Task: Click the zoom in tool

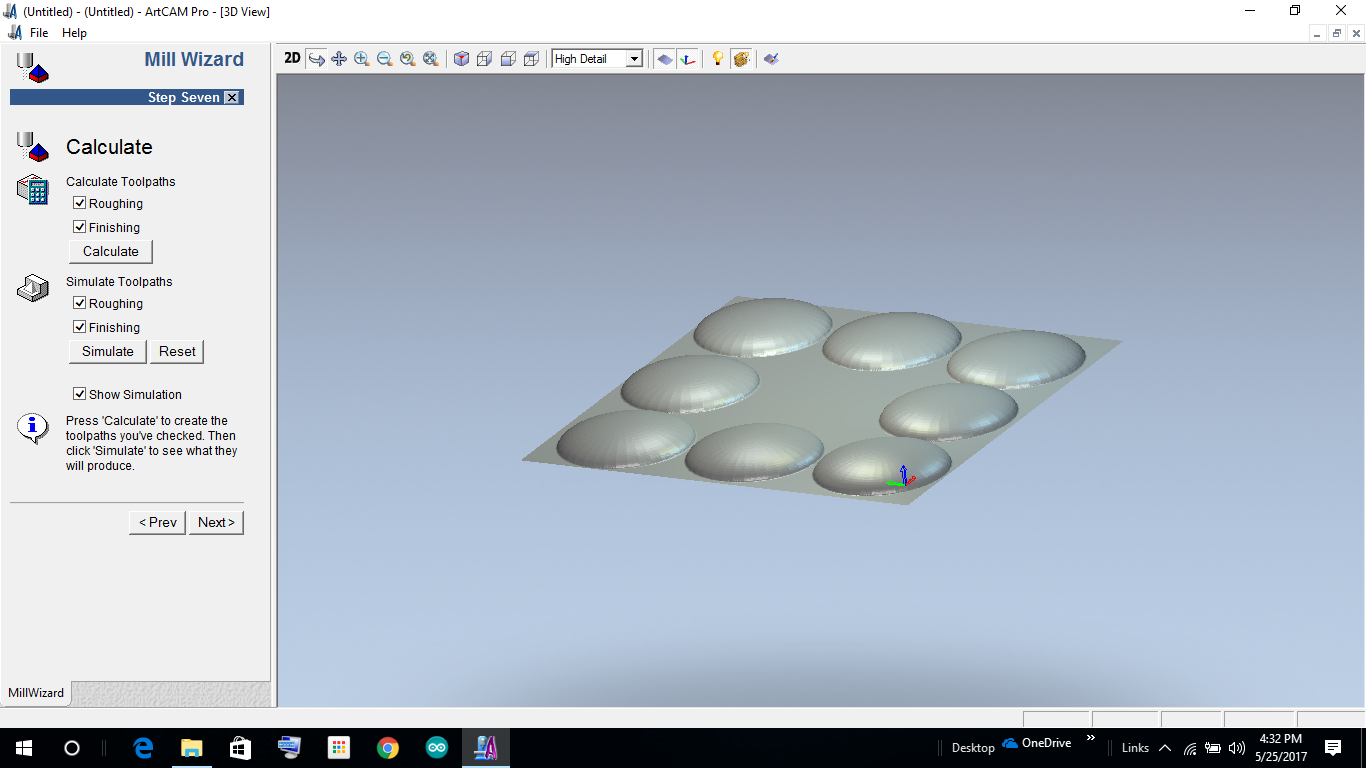Action: 362,58
